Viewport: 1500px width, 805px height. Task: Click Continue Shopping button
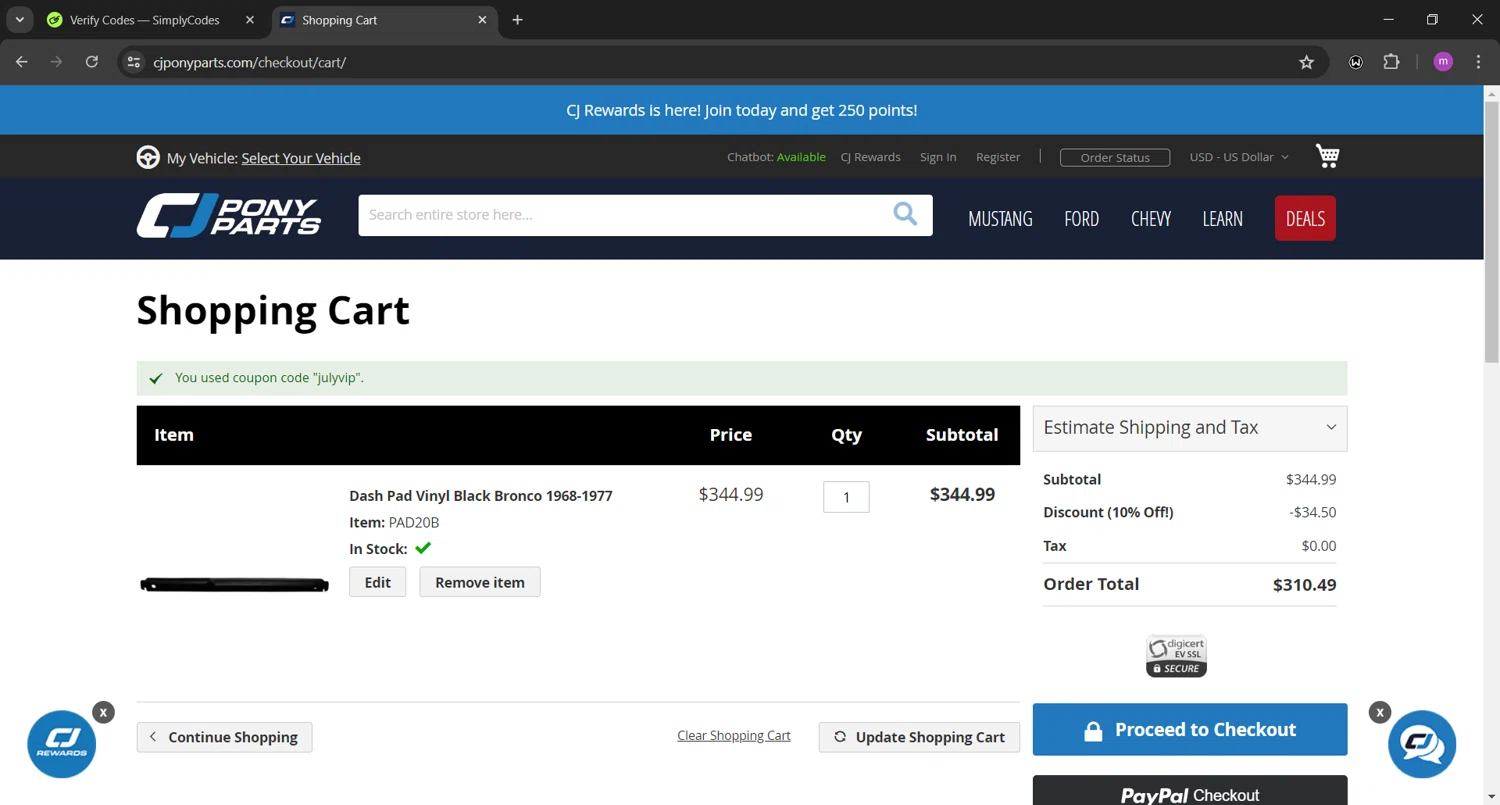tap(224, 737)
